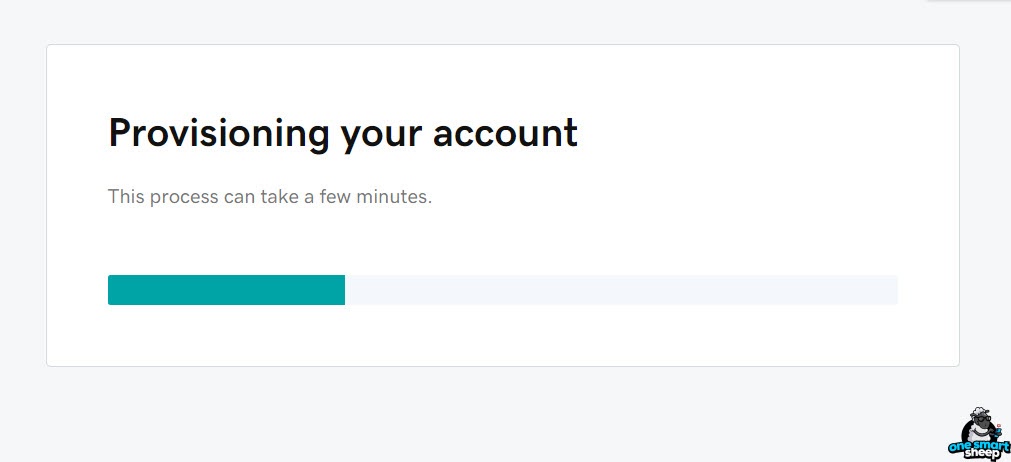Click the white "sheep" logo word
Viewport: 1011px width, 462px height.
tap(981, 454)
